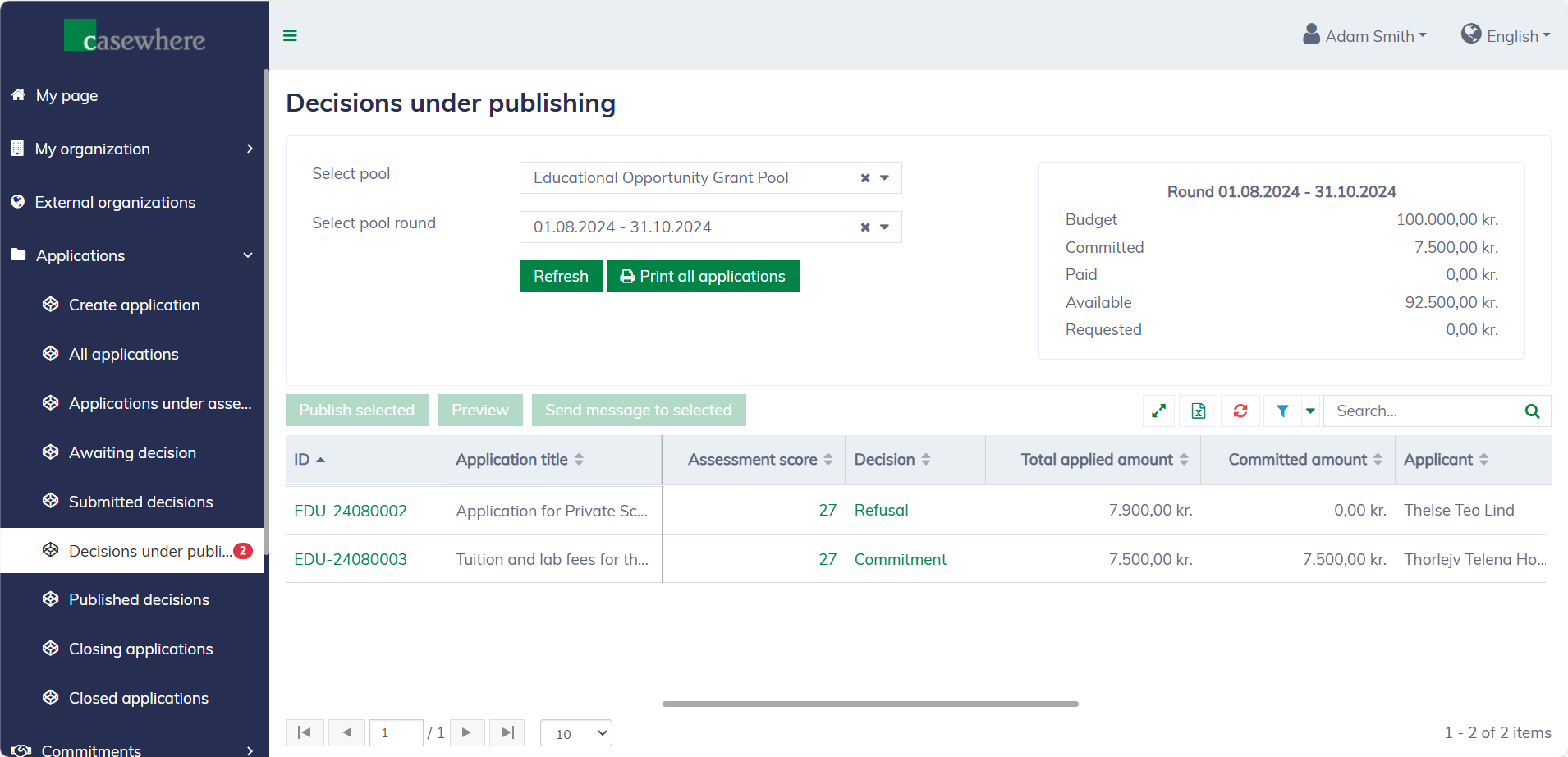Go to the next page arrow
1568x757 pixels.
point(467,732)
